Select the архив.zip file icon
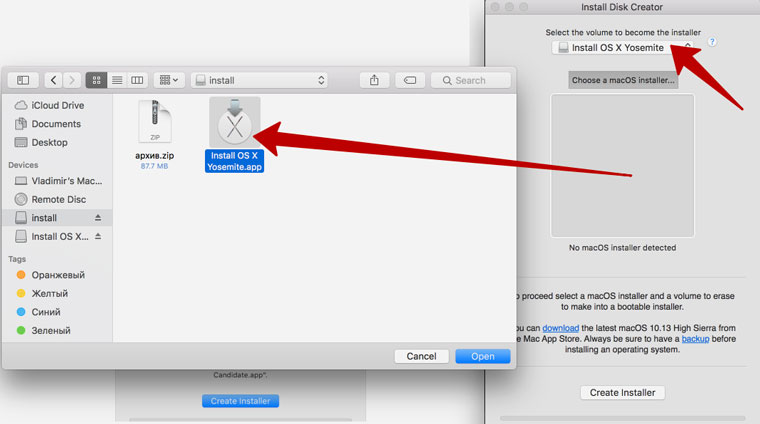The image size is (760, 424). [155, 121]
